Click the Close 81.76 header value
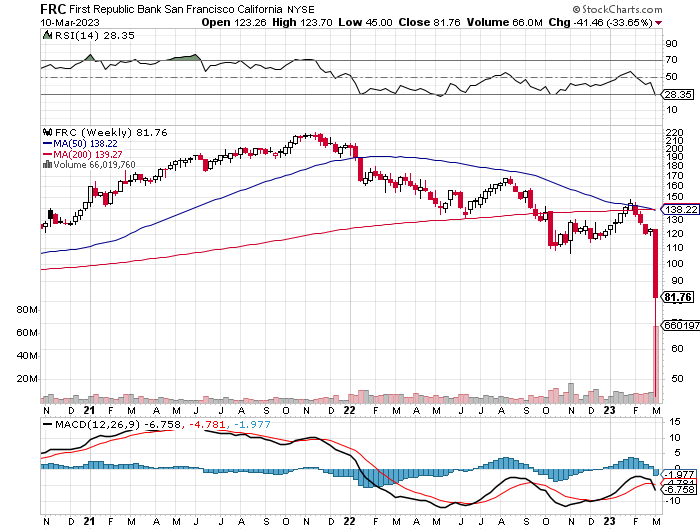Viewport: 700px width, 530px height. click(x=429, y=23)
